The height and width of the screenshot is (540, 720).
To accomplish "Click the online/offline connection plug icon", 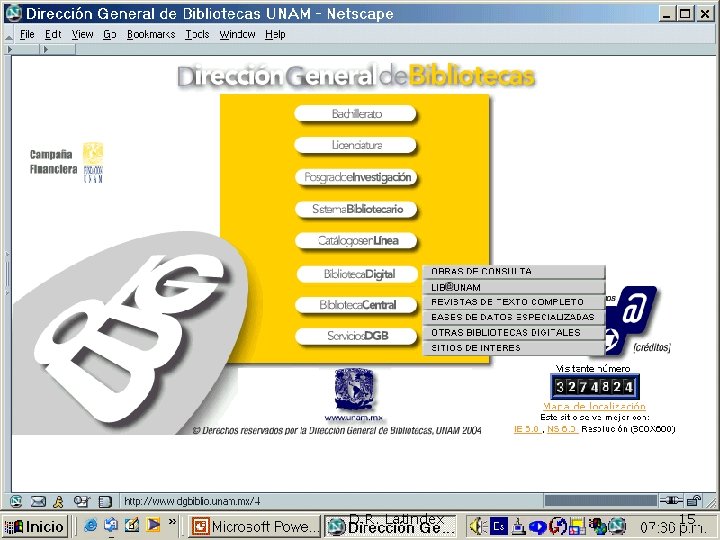I will [x=671, y=501].
